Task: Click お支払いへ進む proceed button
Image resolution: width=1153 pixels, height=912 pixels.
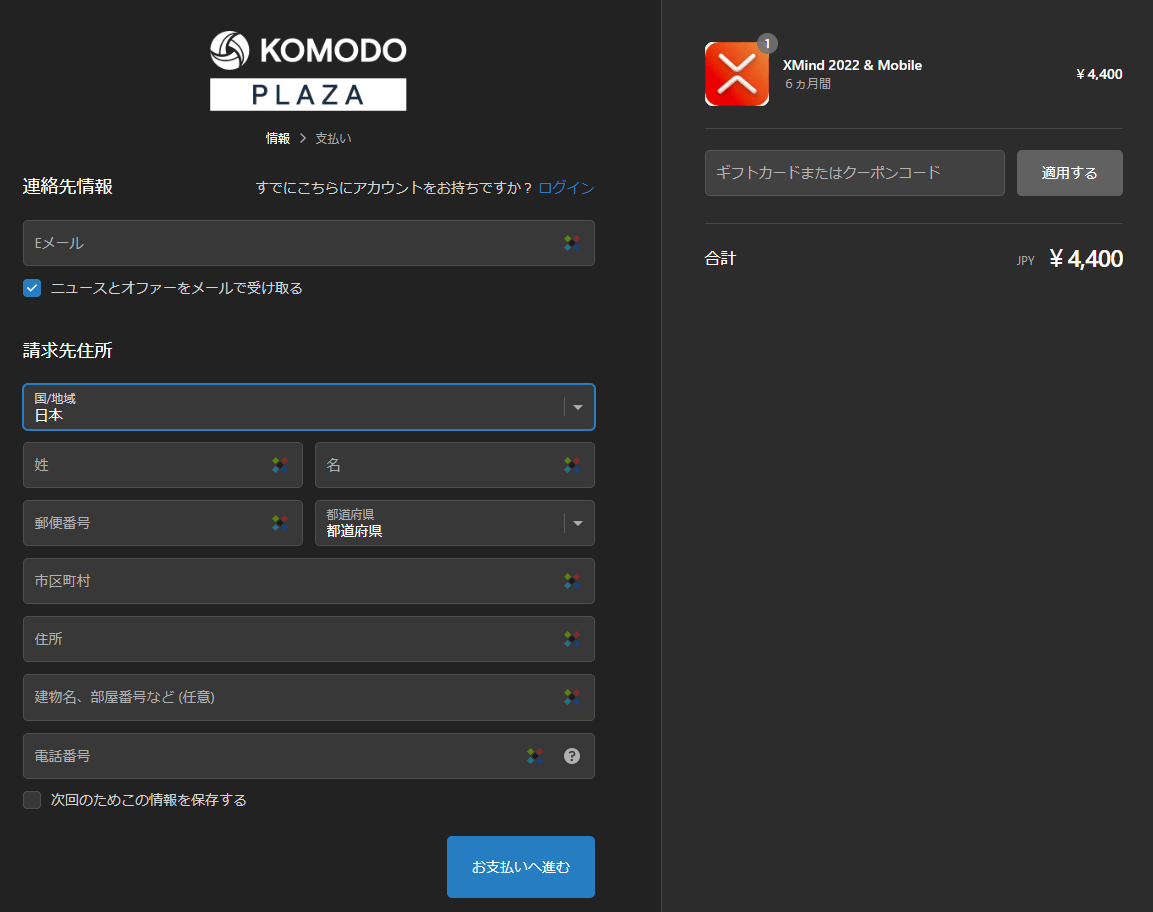Action: 521,866
